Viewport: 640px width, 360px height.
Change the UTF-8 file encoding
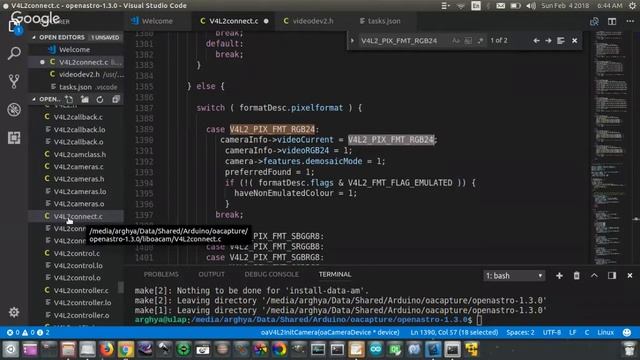tap(552, 332)
